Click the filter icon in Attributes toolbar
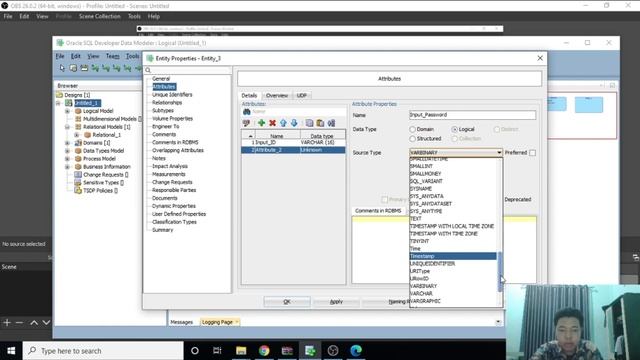640x360 pixels. (246, 123)
